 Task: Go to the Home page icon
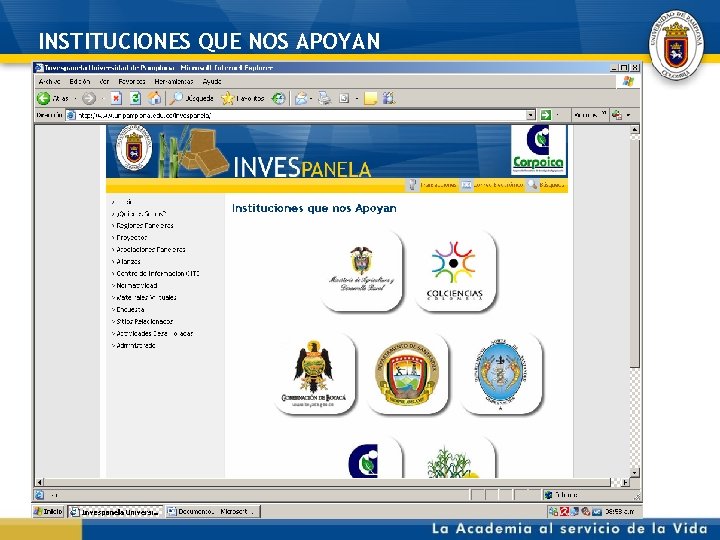coord(154,98)
